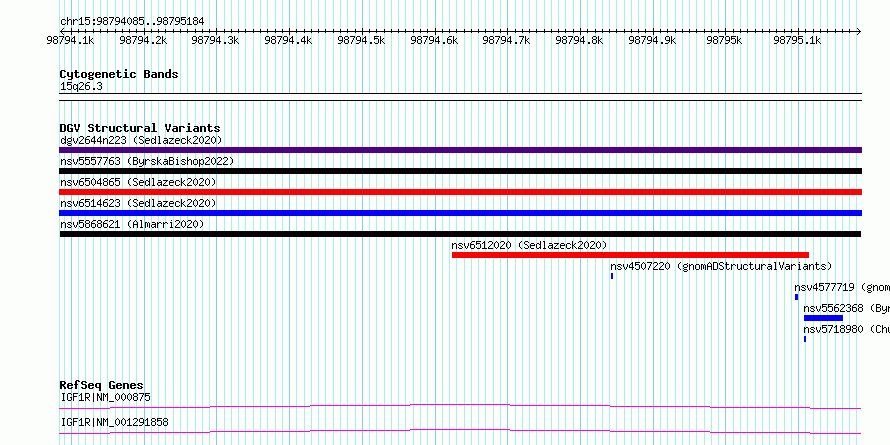Click the IGF1R|NM_000875 gene label
The height and width of the screenshot is (445, 890).
[x=106, y=397]
